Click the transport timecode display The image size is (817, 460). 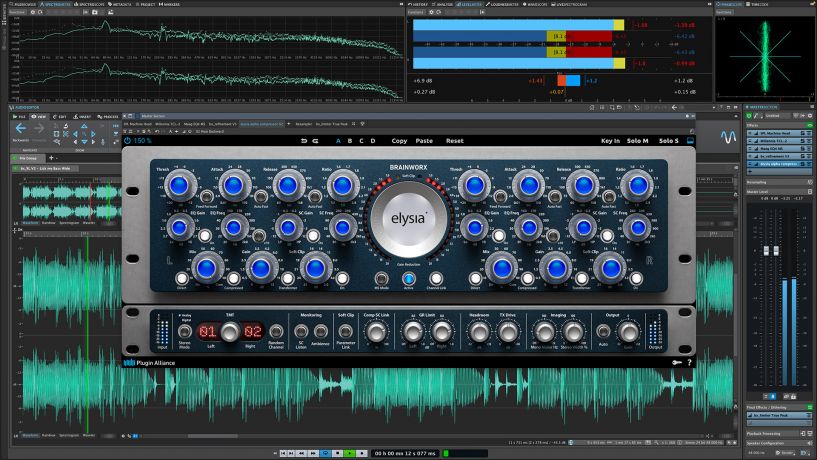[x=405, y=453]
